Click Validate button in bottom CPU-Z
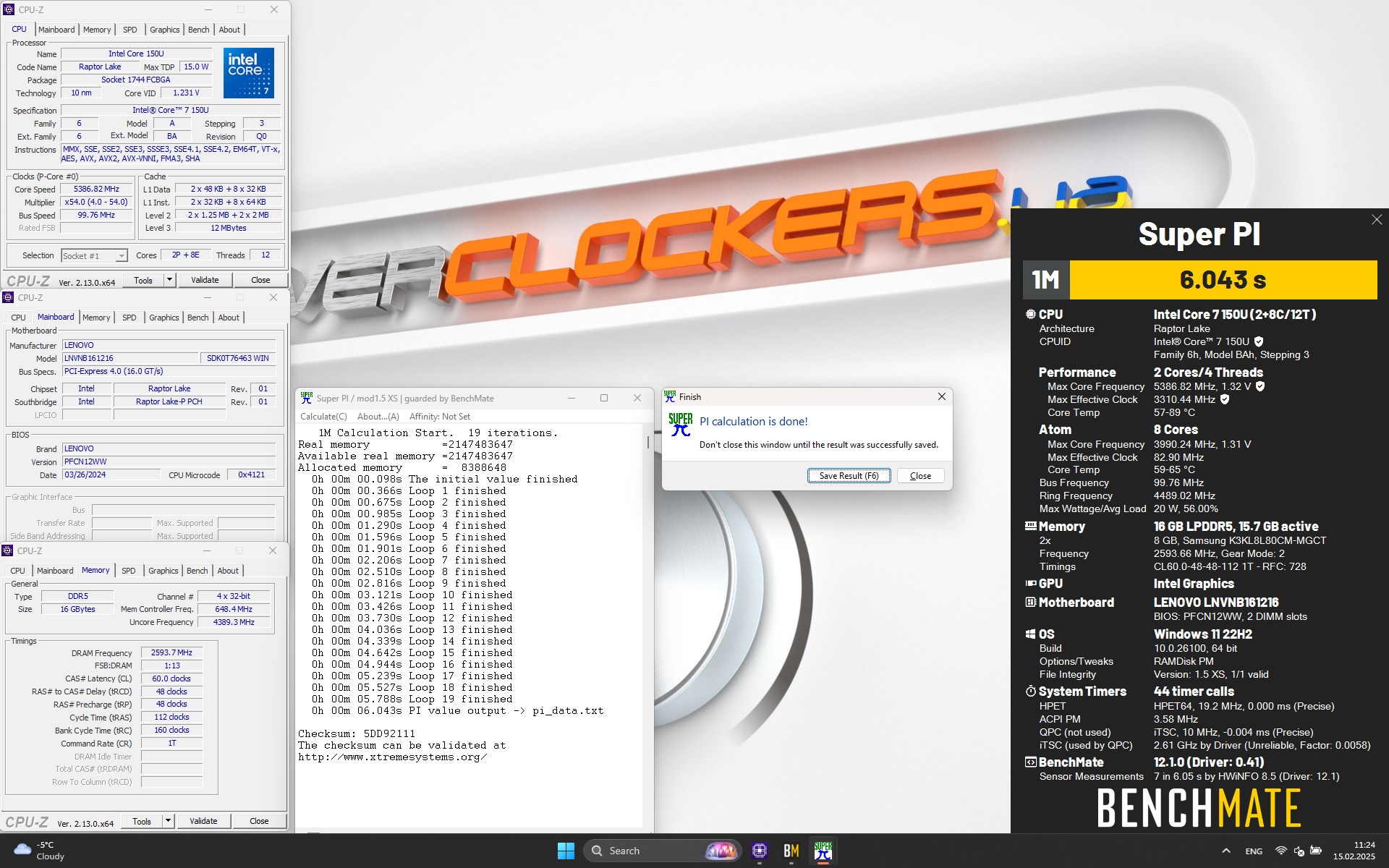Screen dimensions: 1389x868 tap(203, 821)
